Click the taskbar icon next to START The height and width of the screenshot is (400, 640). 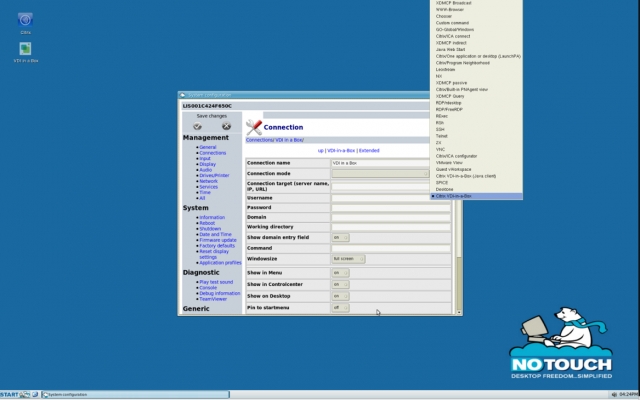pyautogui.click(x=26, y=394)
